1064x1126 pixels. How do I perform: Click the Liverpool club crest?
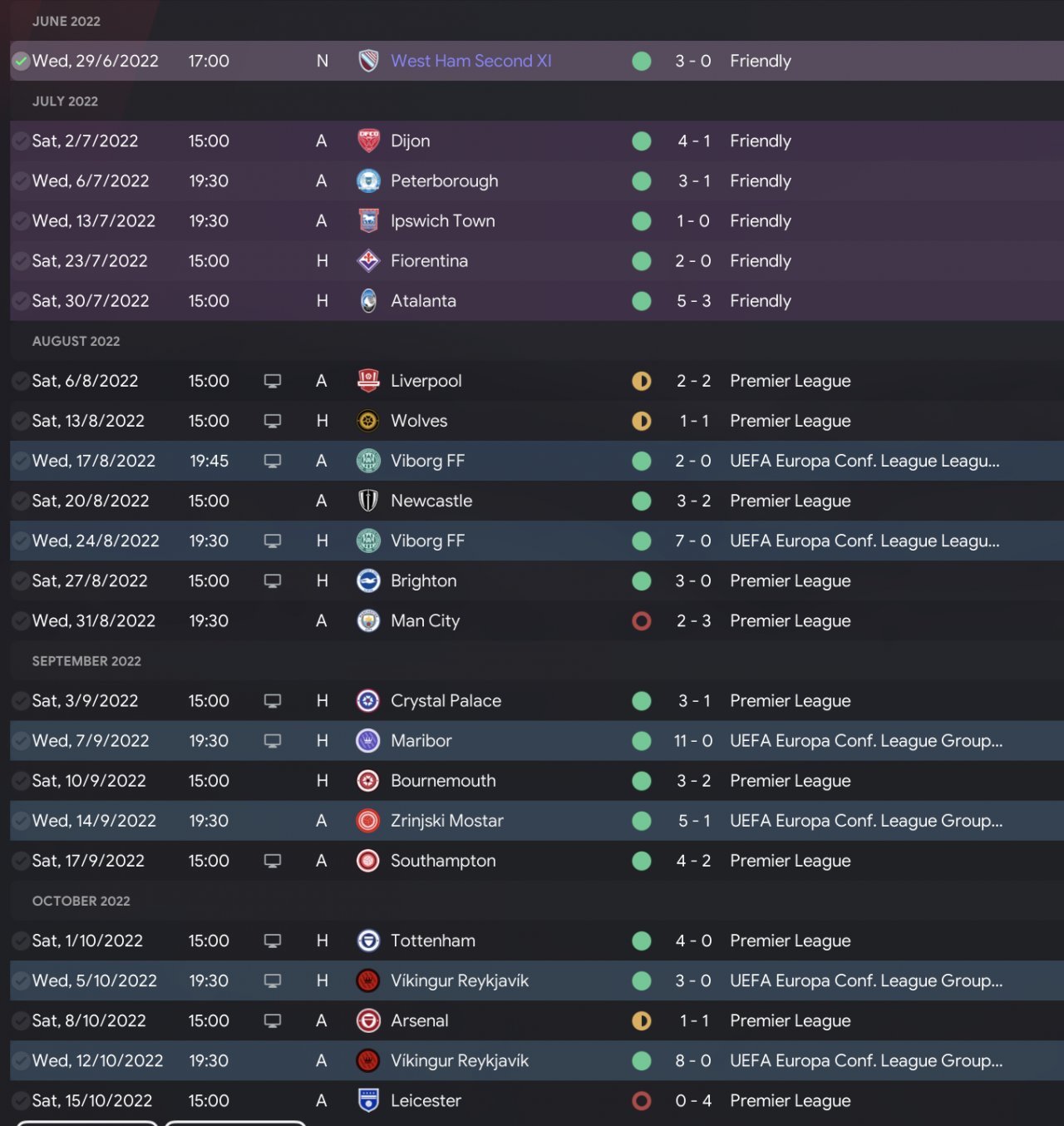(368, 381)
